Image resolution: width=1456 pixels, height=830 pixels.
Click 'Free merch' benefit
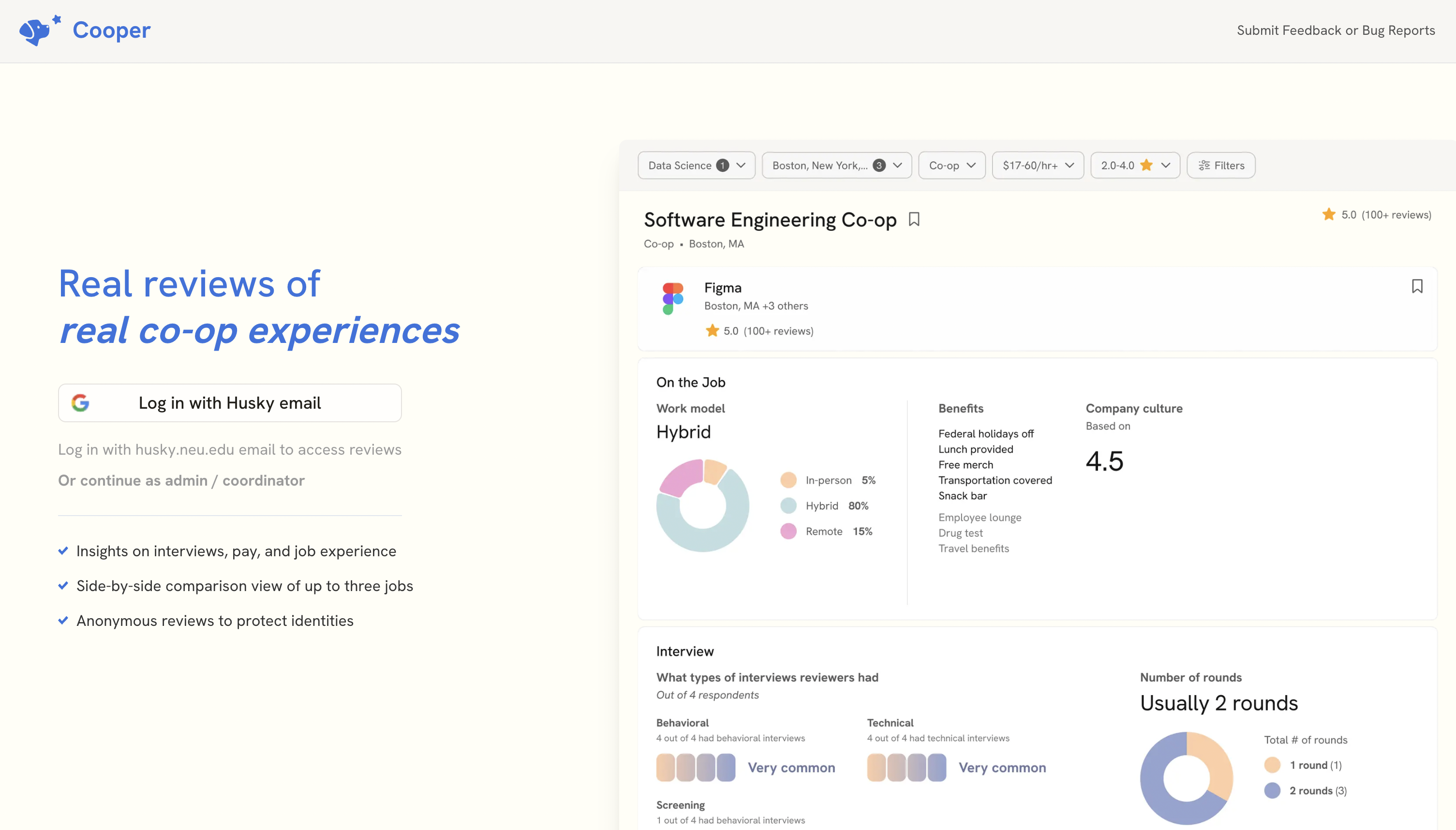tap(966, 465)
